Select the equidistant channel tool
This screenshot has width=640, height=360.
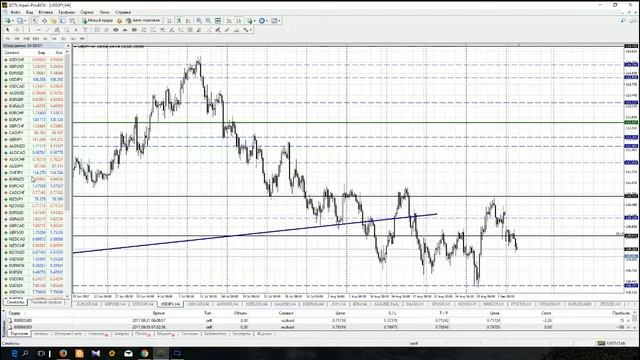point(57,30)
